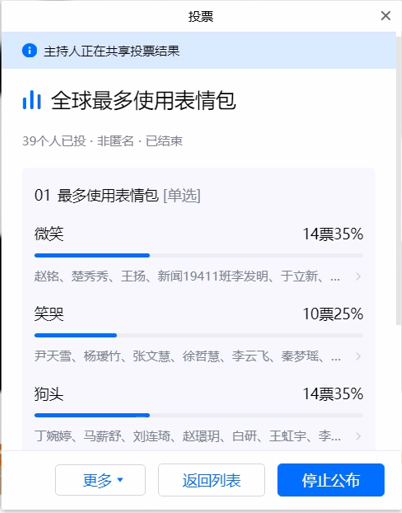Viewport: 402px width, 513px height.
Task: Expand voter list for 笑哭 option
Action: [358, 356]
